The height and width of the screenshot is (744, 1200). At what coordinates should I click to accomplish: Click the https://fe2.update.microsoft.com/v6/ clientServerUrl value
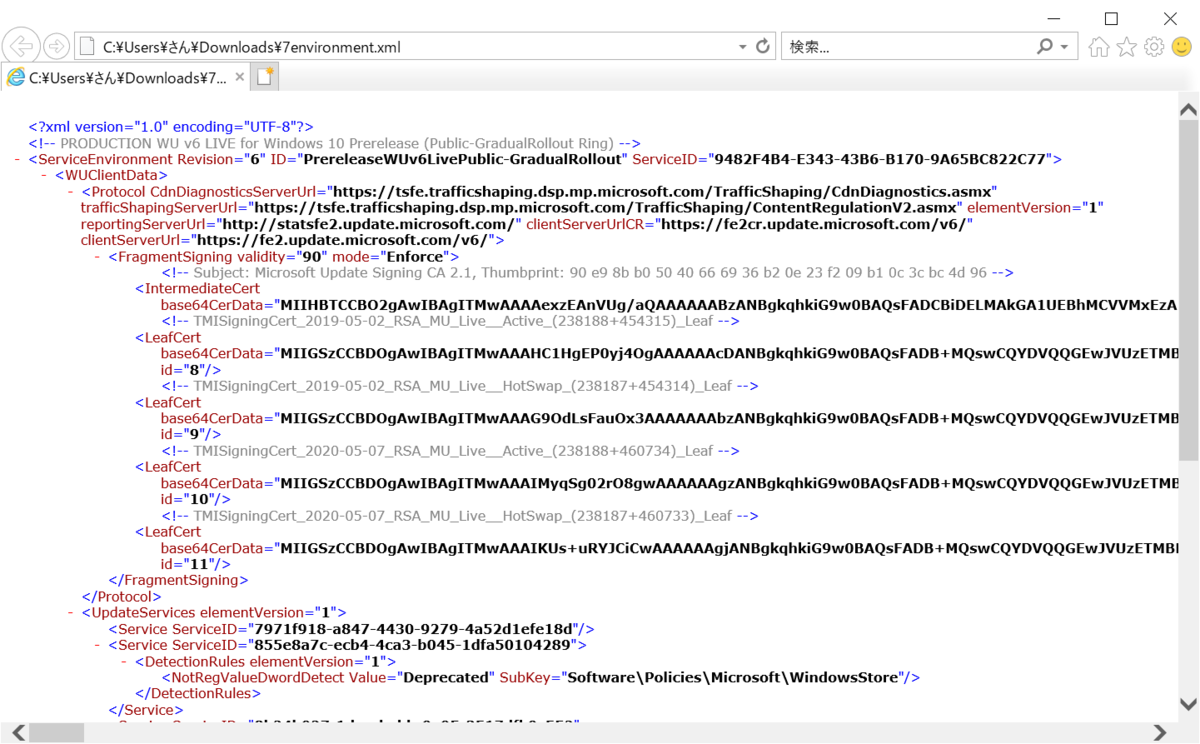point(342,240)
